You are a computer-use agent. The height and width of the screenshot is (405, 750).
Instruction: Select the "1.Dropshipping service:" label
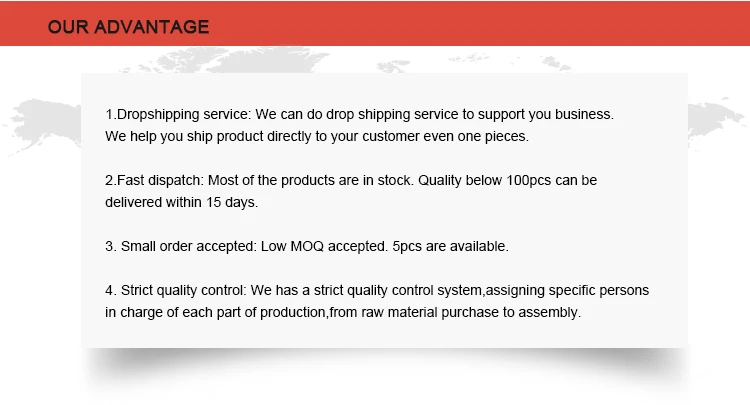tap(178, 115)
